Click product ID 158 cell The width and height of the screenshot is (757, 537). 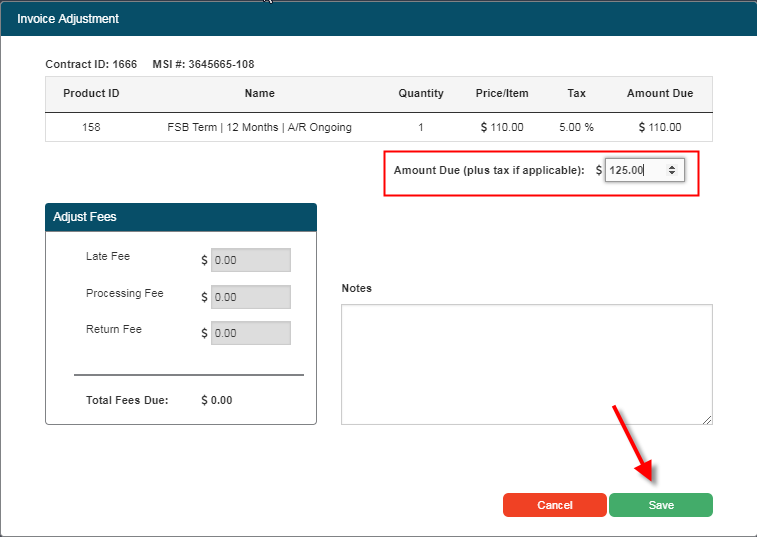coord(91,127)
